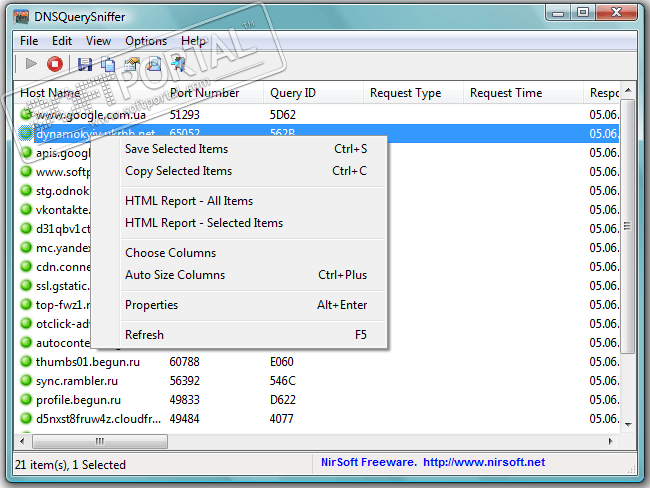Select the www.google.com.ua host name
The height and width of the screenshot is (488, 650).
point(90,114)
